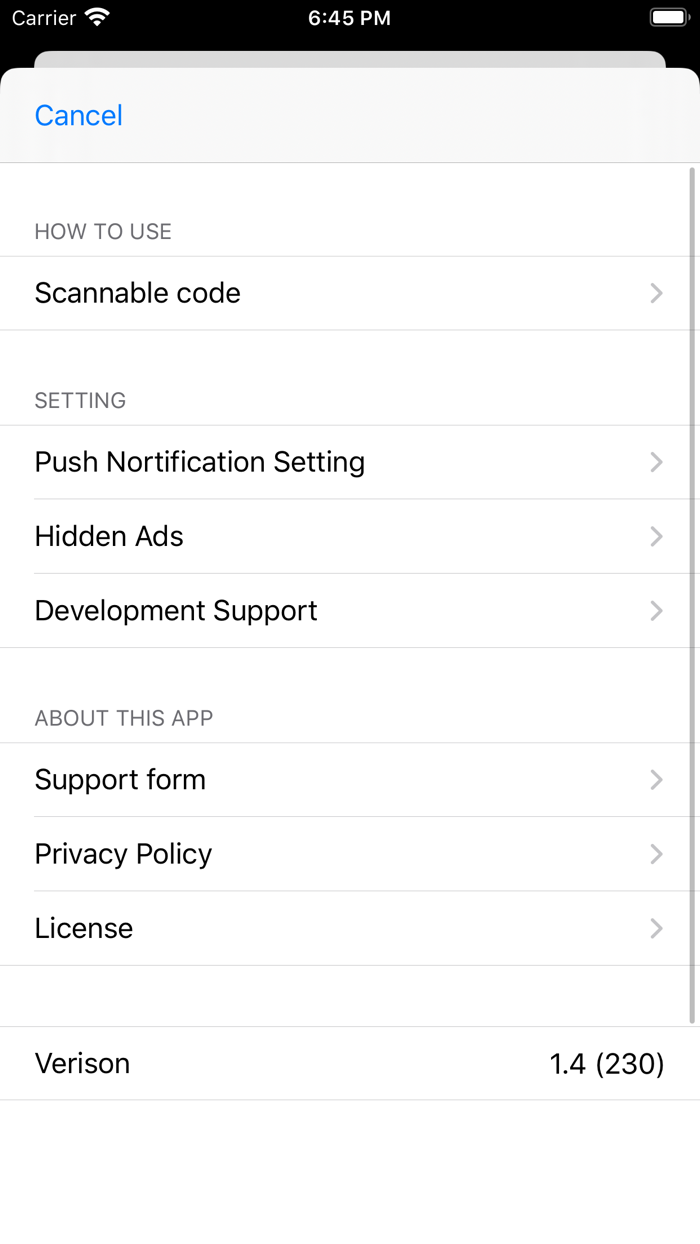The height and width of the screenshot is (1244, 700).
Task: Click the Wi-Fi icon in the status bar
Action: point(96,16)
